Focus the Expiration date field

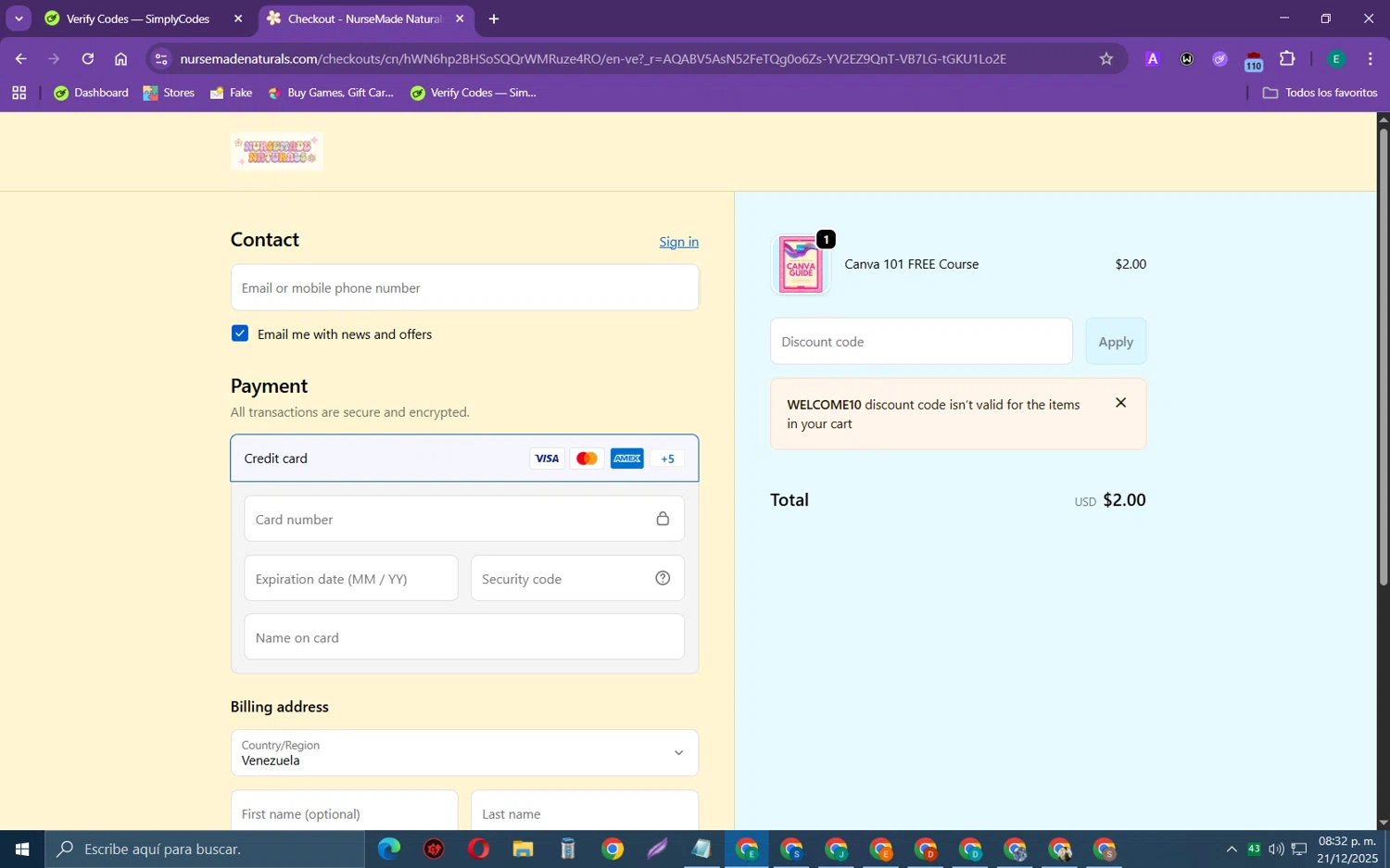pyautogui.click(x=351, y=578)
